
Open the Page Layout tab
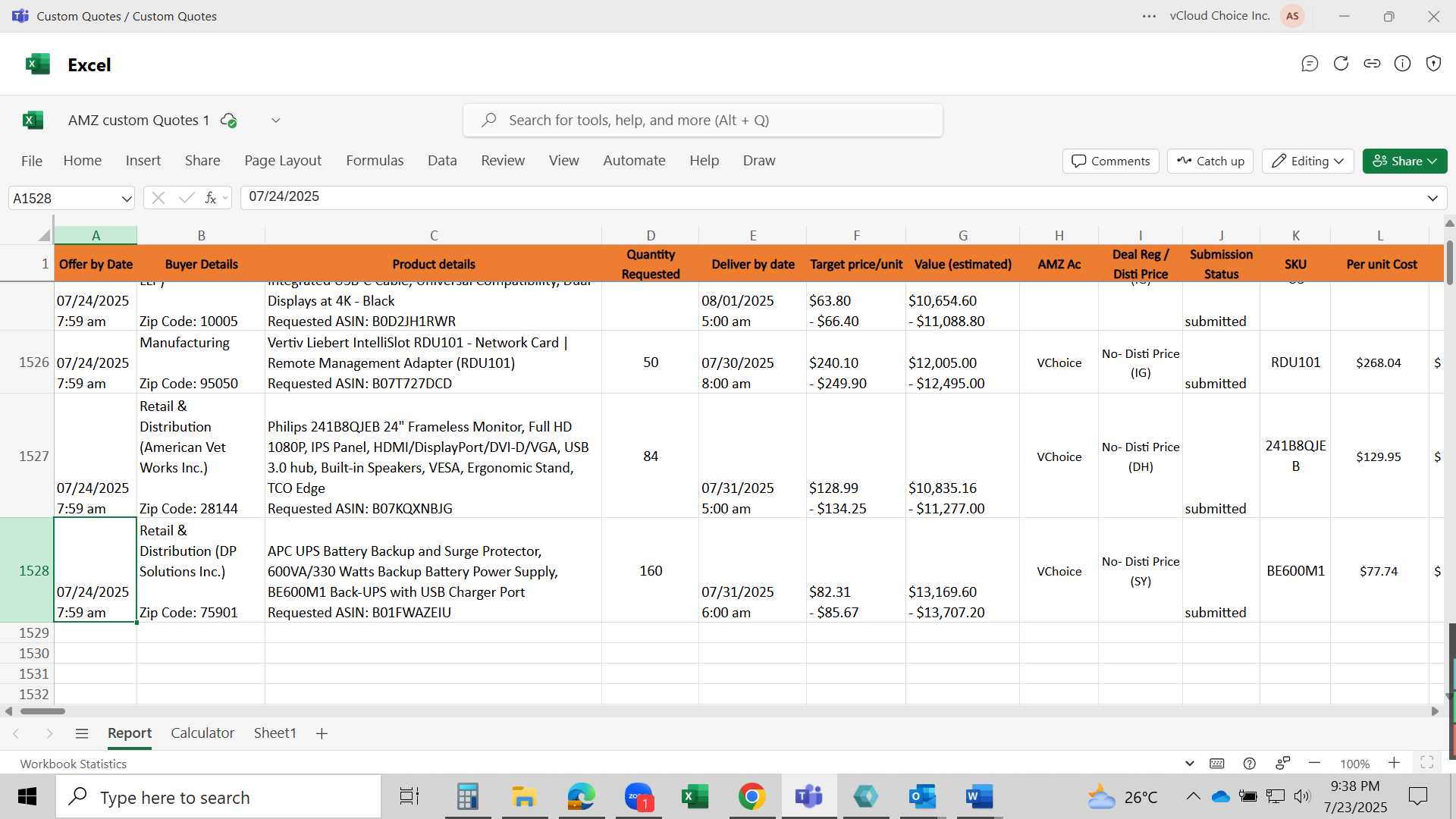283,161
